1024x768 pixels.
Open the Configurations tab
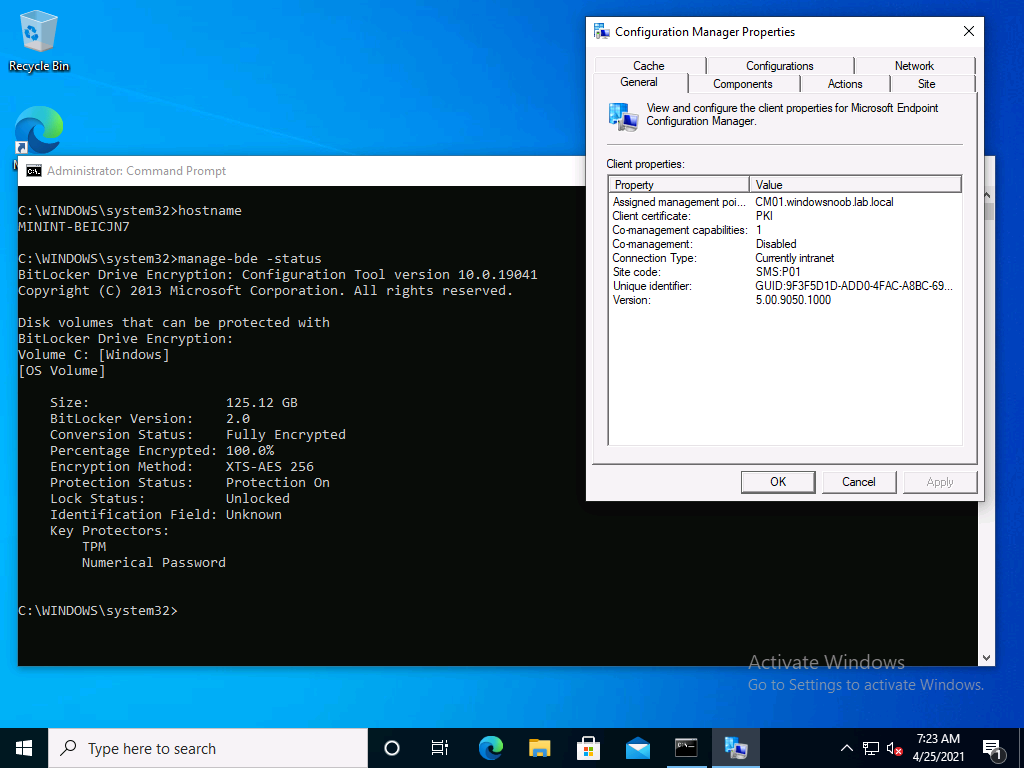coord(780,65)
